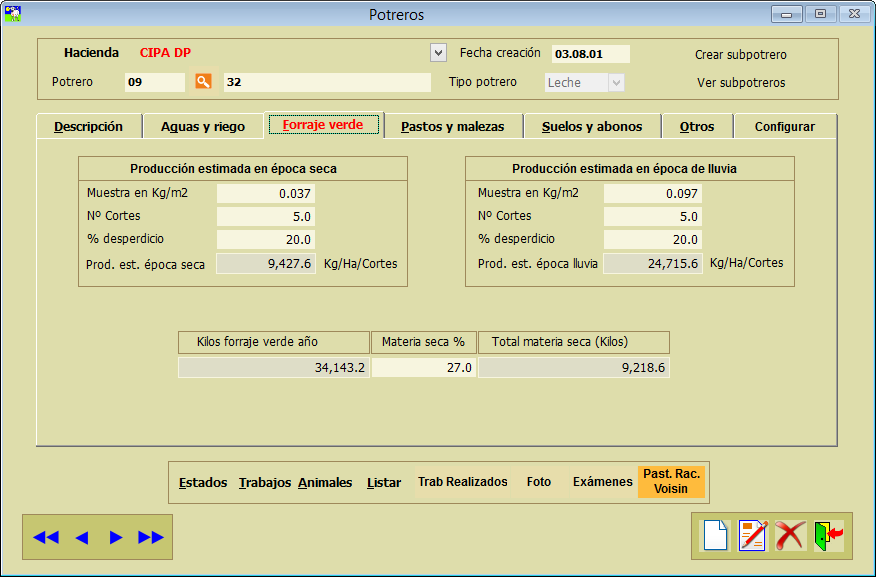The image size is (876, 577).
Task: Open the Aguas y riego tab
Action: coord(202,127)
